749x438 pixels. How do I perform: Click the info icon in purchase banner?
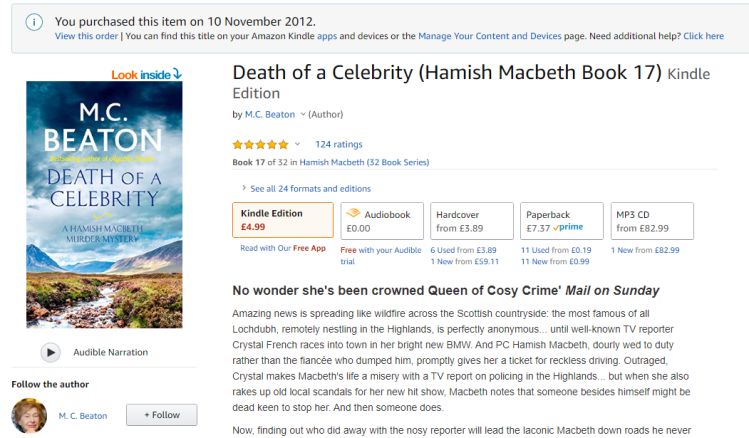point(34,21)
